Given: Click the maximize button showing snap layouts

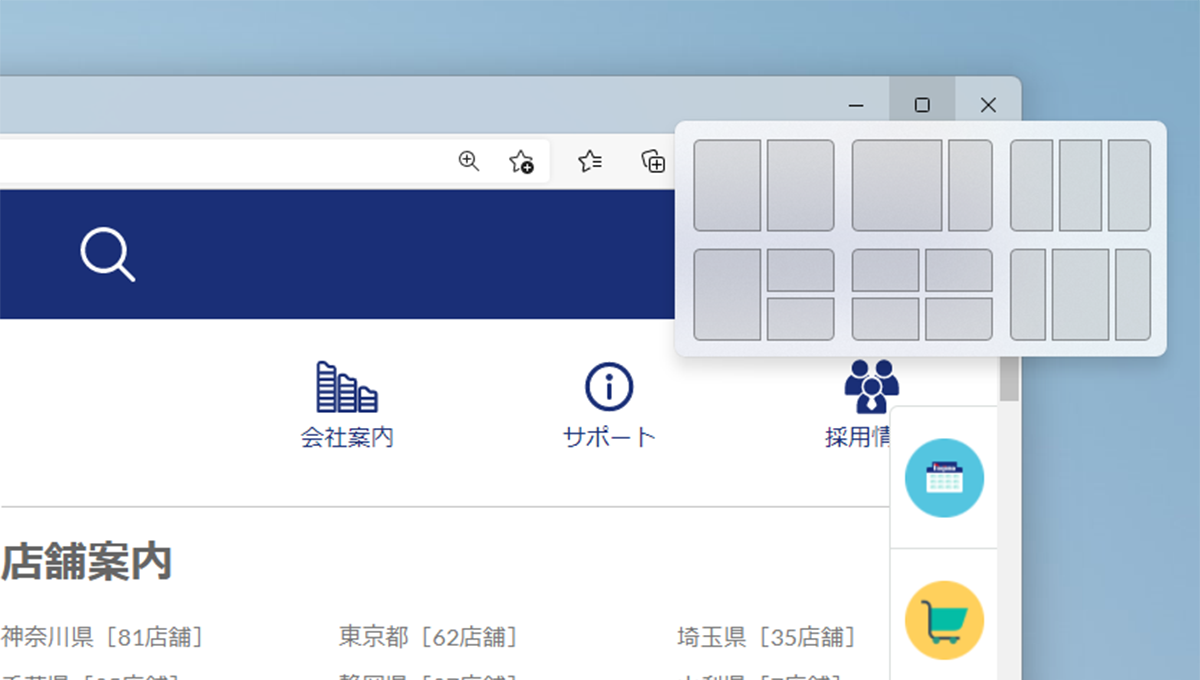Looking at the screenshot, I should (922, 105).
